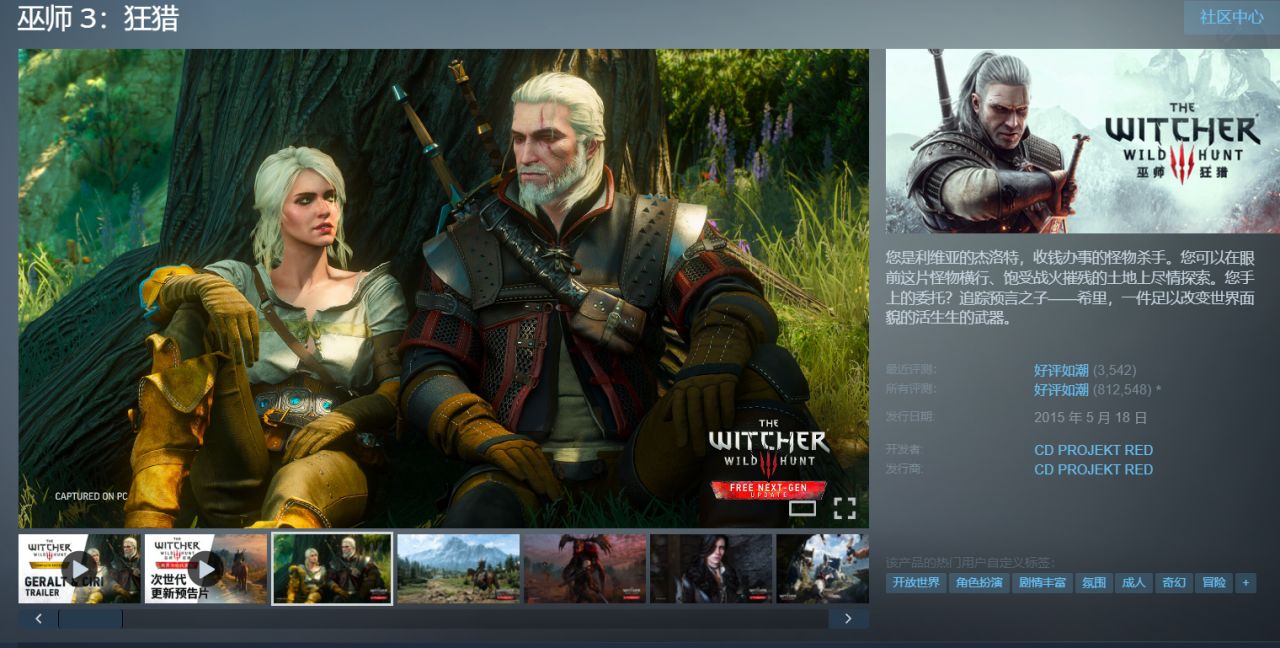Screen dimensions: 1280x648
Task: Toggle fullscreen on the screenshot viewer
Action: coord(845,508)
